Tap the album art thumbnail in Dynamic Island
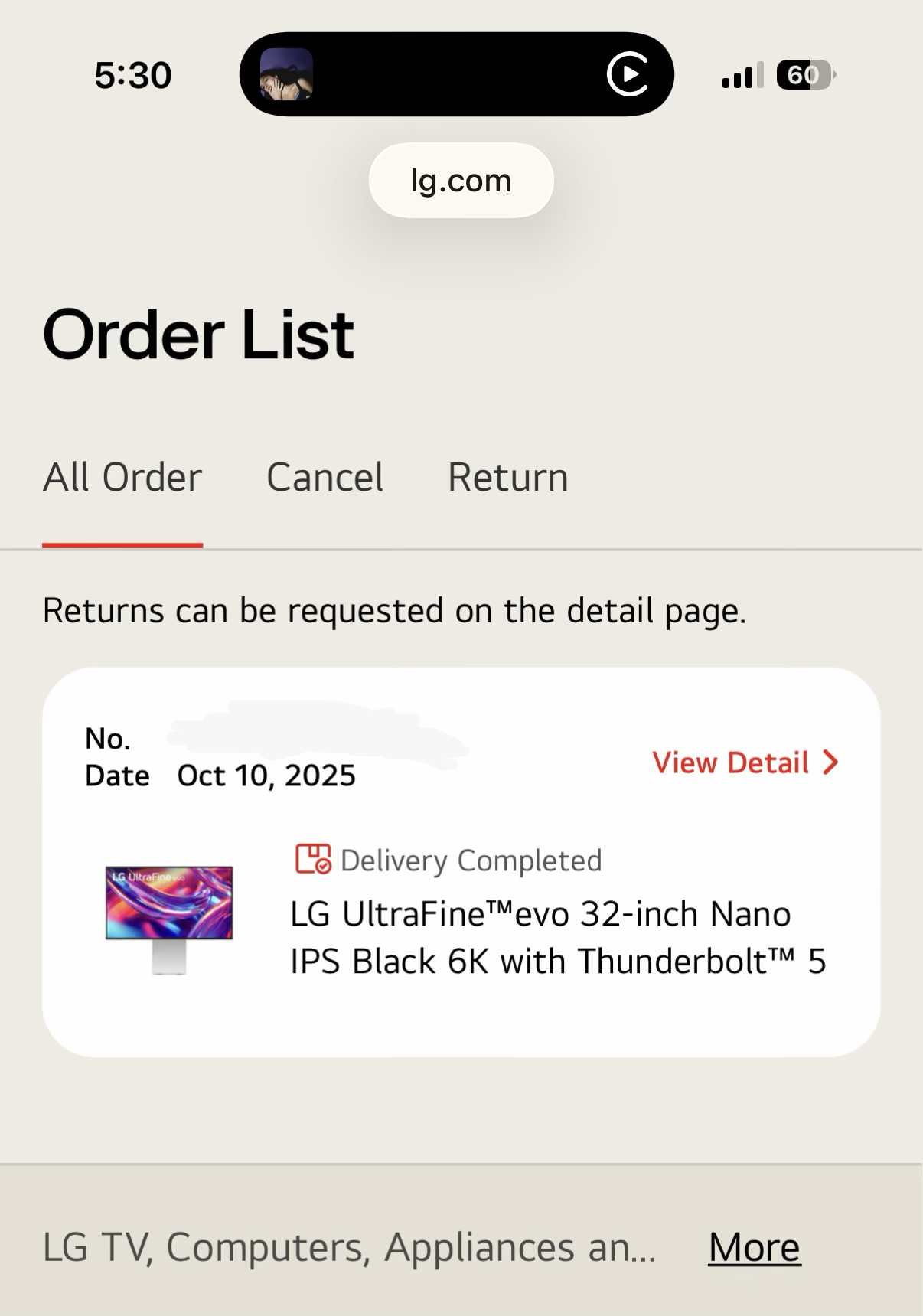 click(286, 74)
